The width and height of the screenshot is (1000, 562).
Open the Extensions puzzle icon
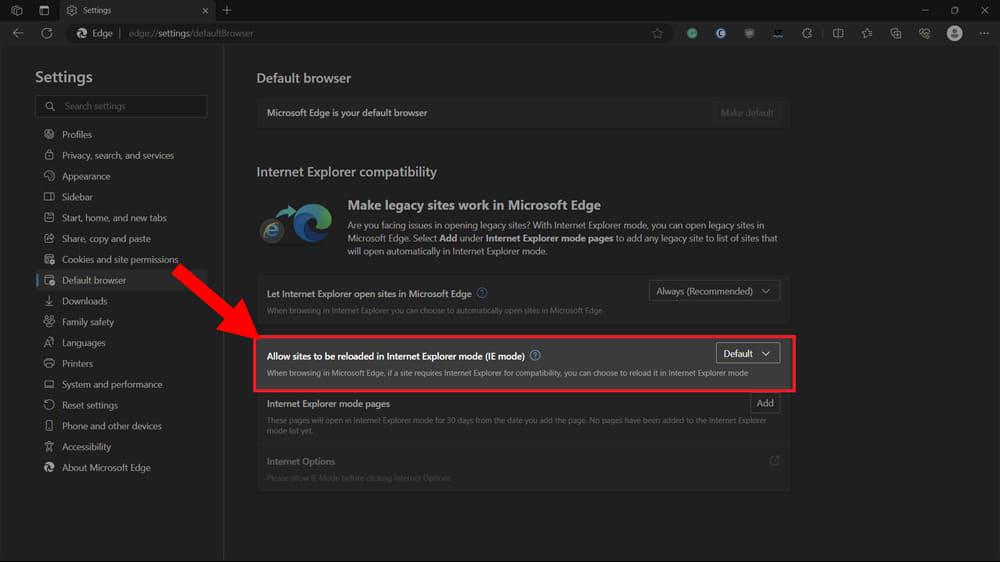pos(807,33)
